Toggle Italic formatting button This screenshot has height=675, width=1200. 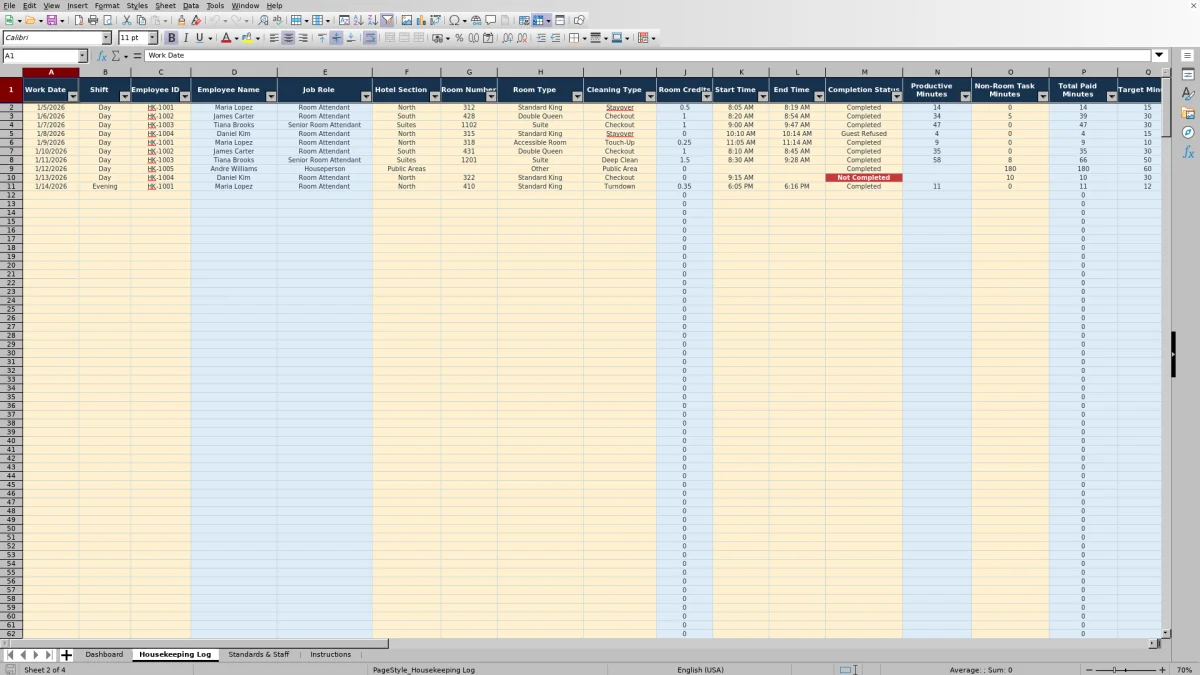[185, 38]
